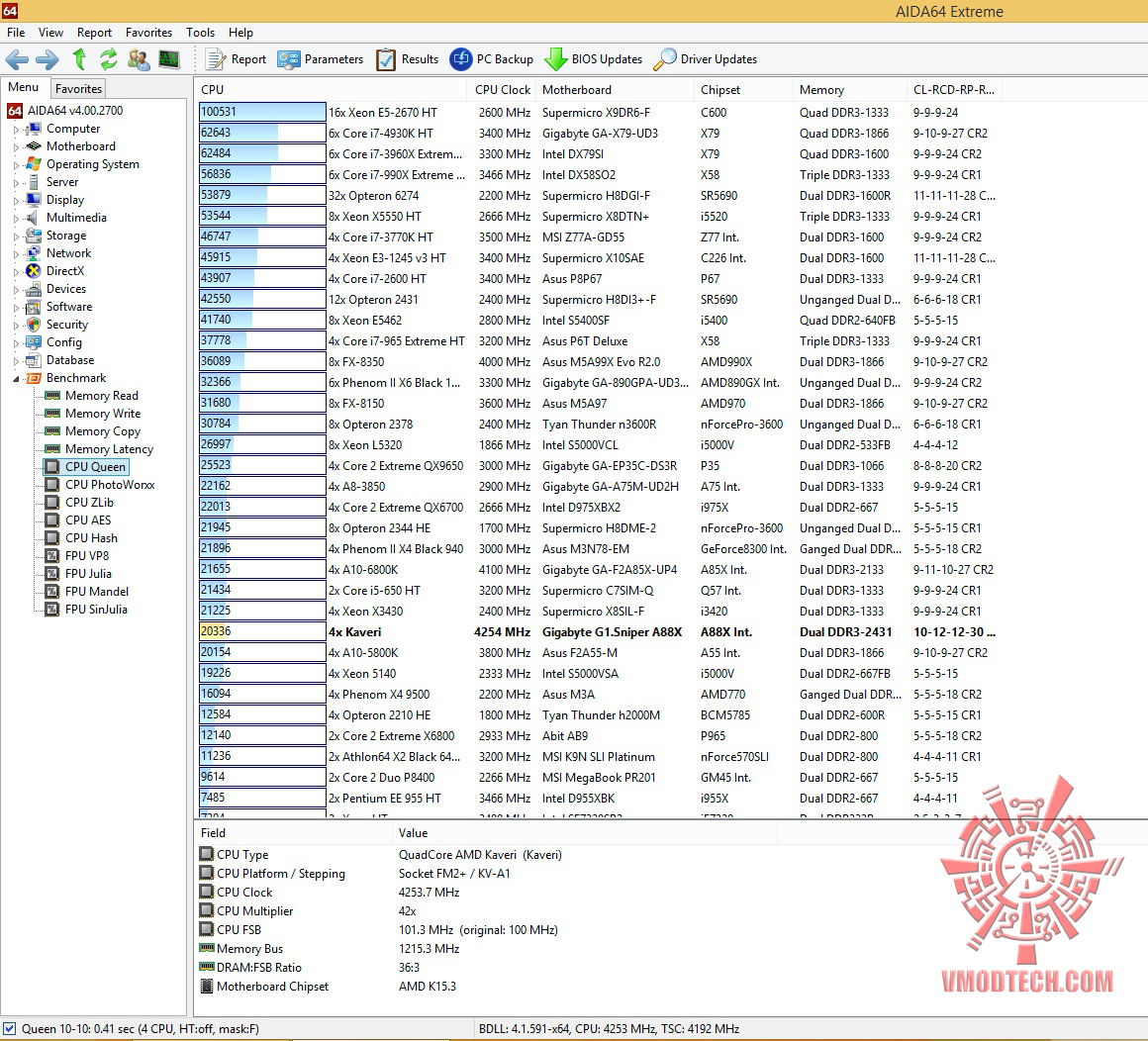Click the green Up arrow toolbar icon
This screenshot has width=1148, height=1041.
pyautogui.click(x=79, y=58)
